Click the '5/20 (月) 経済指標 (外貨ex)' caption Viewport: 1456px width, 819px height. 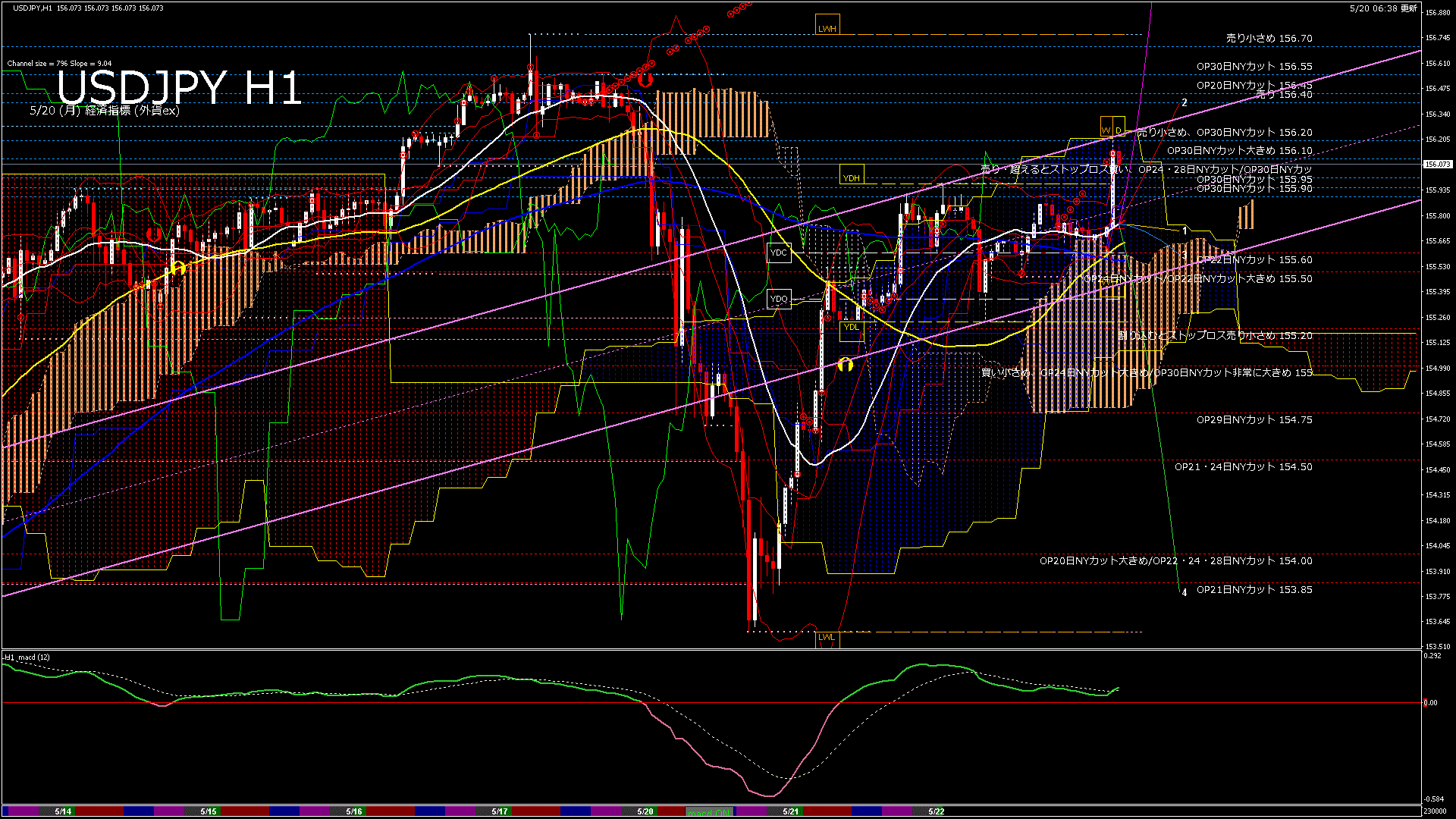pos(105,111)
